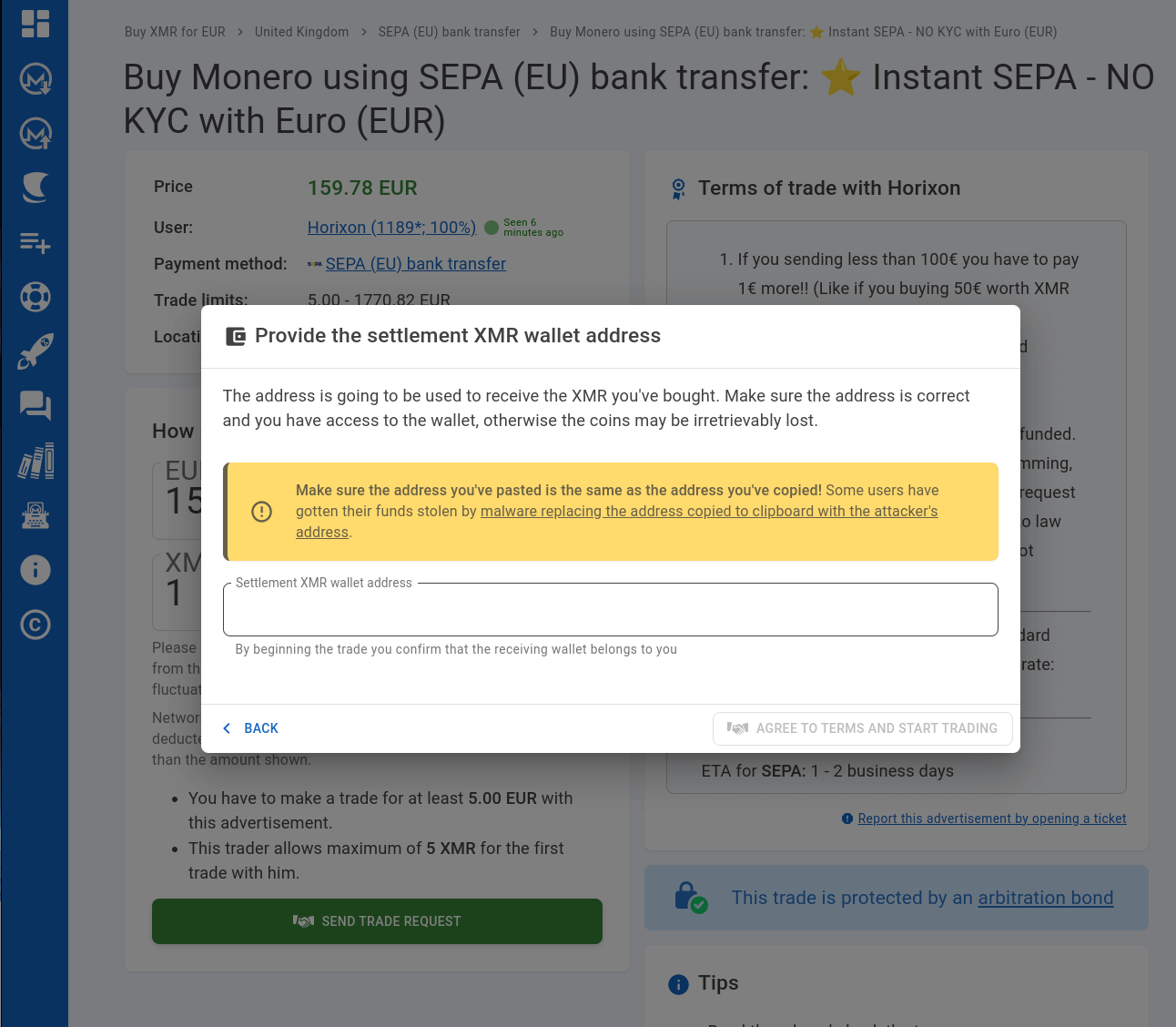
Task: Open the arbitration bond link
Action: 1045,898
